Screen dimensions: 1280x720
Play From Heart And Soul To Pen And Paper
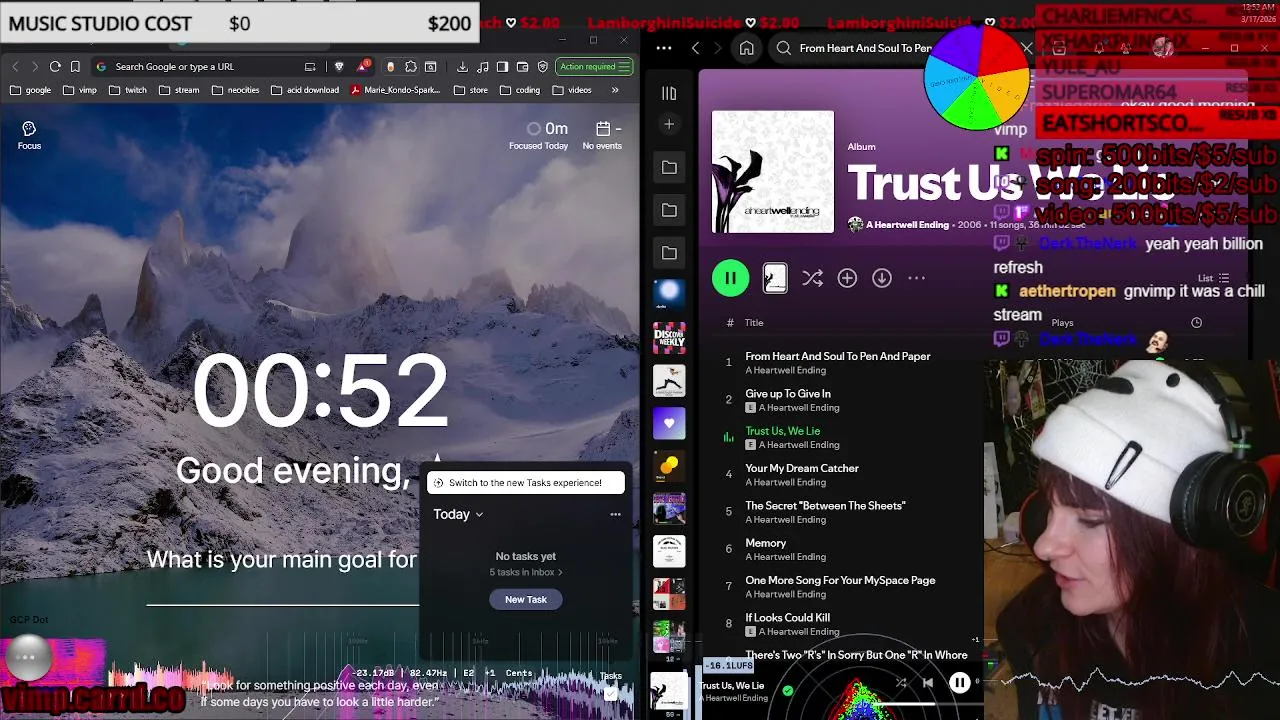coord(837,356)
